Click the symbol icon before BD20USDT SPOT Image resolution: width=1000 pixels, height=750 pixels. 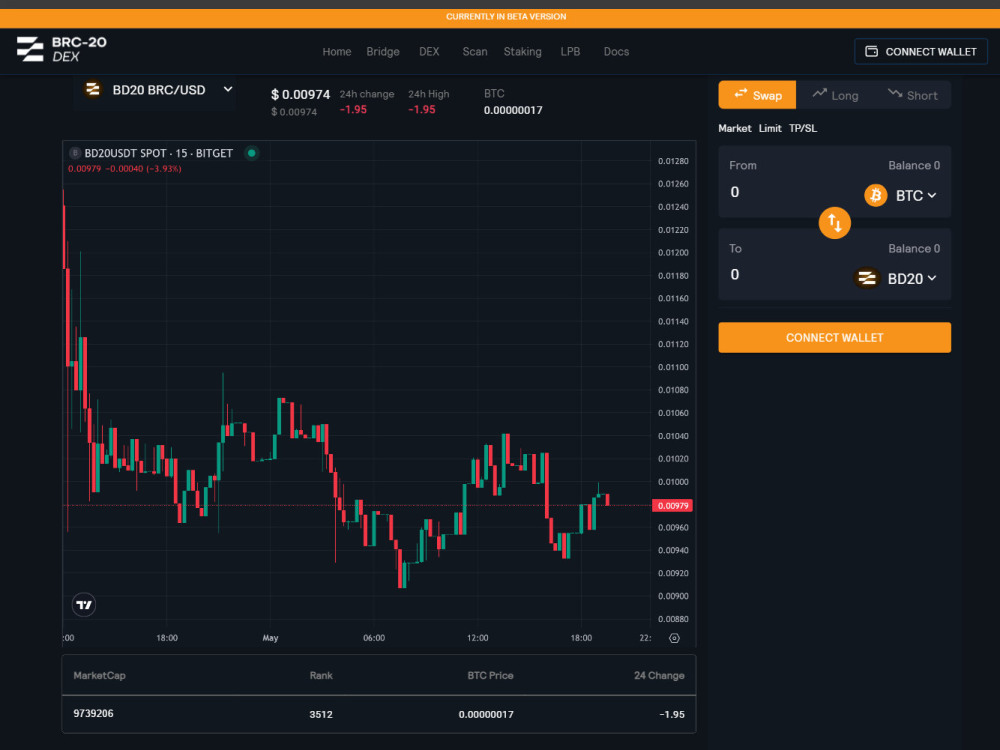pos(75,153)
